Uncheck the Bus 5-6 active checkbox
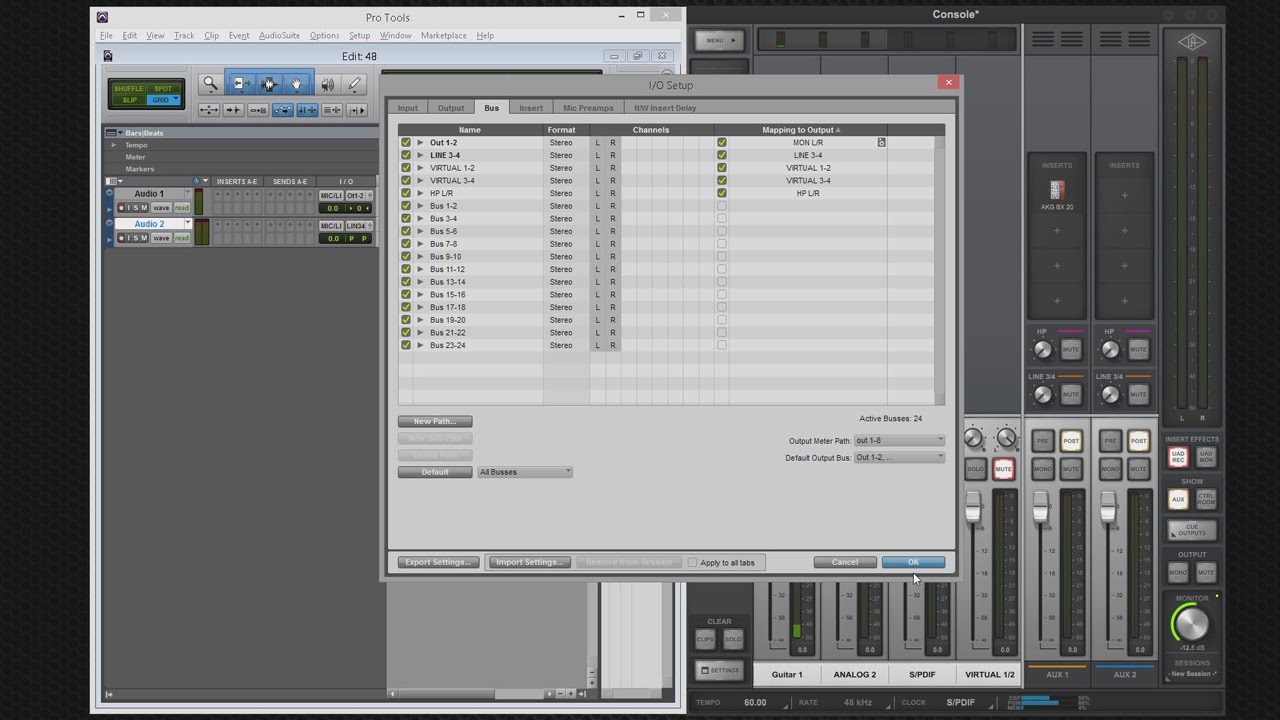Screen dimensions: 1280x720 coord(406,231)
